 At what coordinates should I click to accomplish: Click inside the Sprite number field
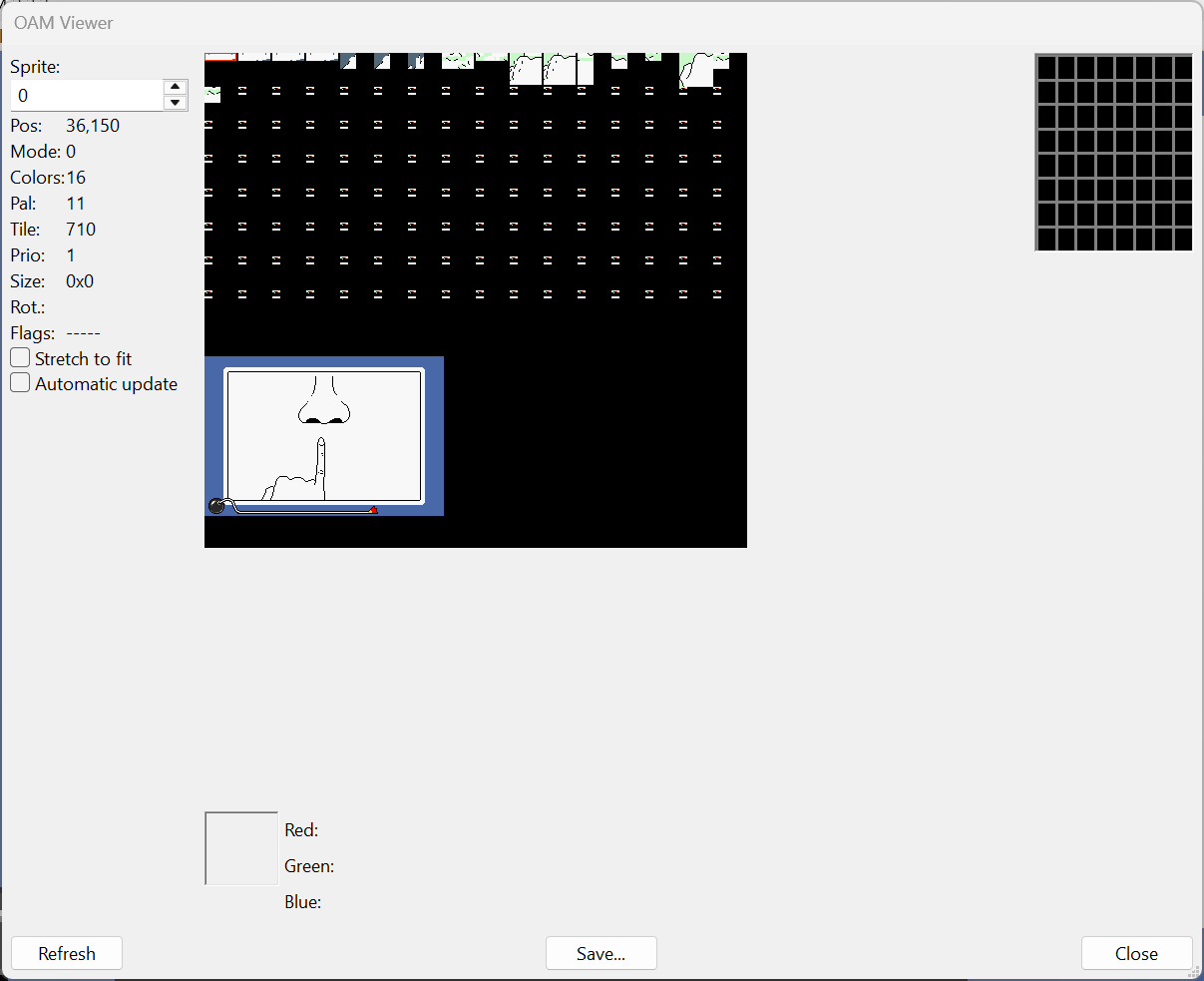(85, 95)
